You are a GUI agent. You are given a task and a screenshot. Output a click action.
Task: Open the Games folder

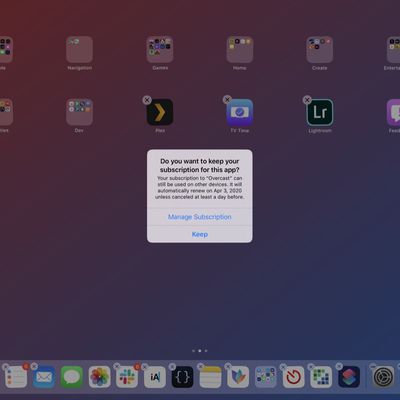160,49
